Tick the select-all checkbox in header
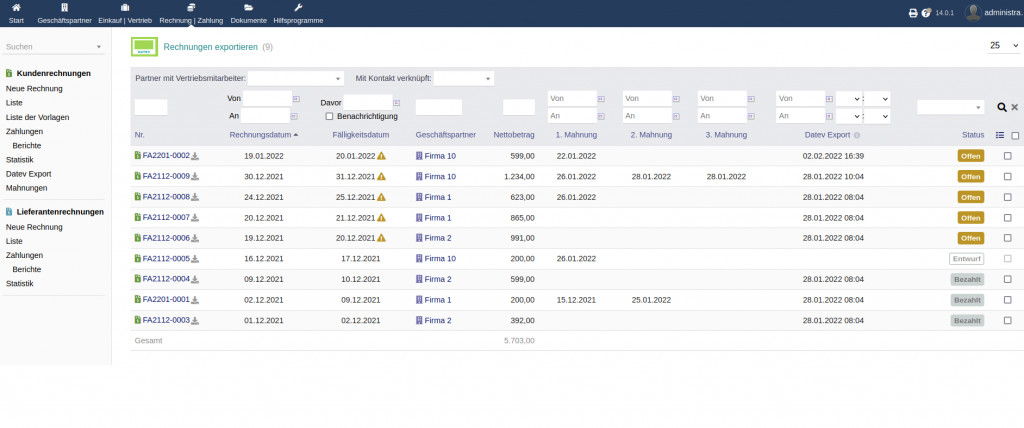The image size is (1024, 428). (1015, 135)
